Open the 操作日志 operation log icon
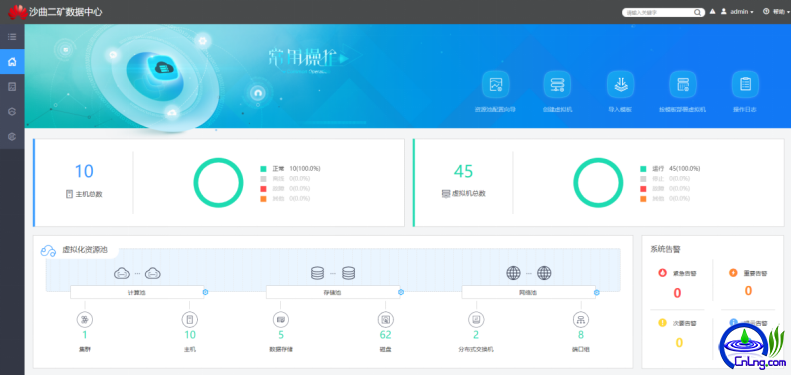The height and width of the screenshot is (375, 791). (745, 84)
